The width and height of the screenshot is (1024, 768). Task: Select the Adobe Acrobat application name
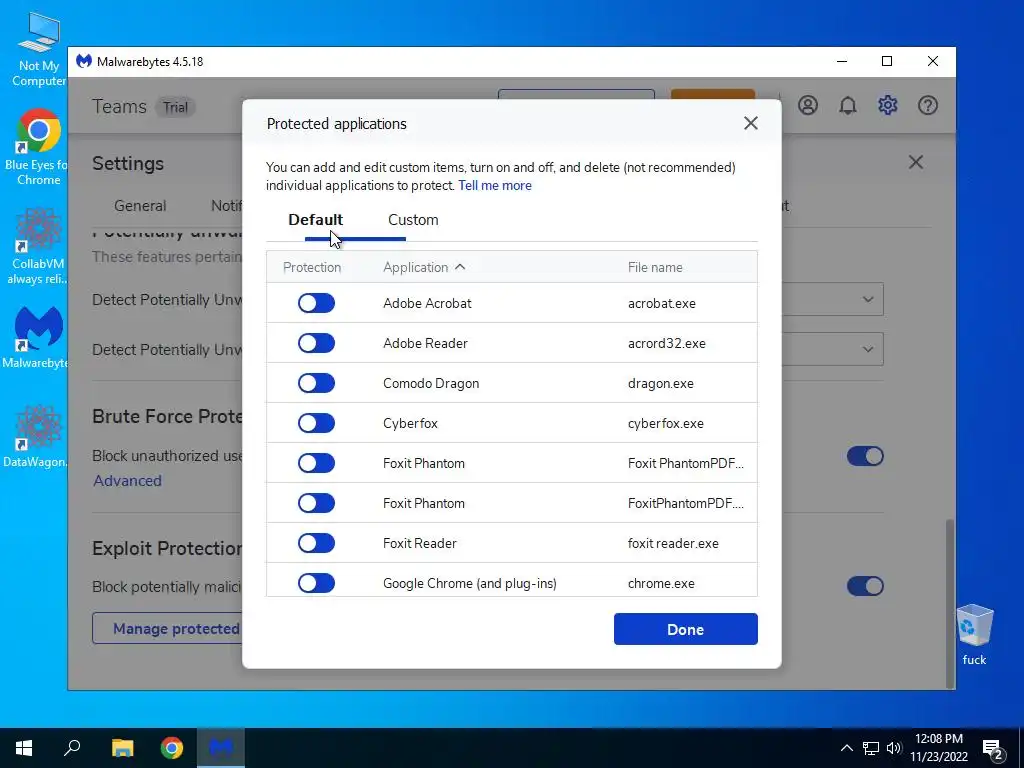click(427, 303)
